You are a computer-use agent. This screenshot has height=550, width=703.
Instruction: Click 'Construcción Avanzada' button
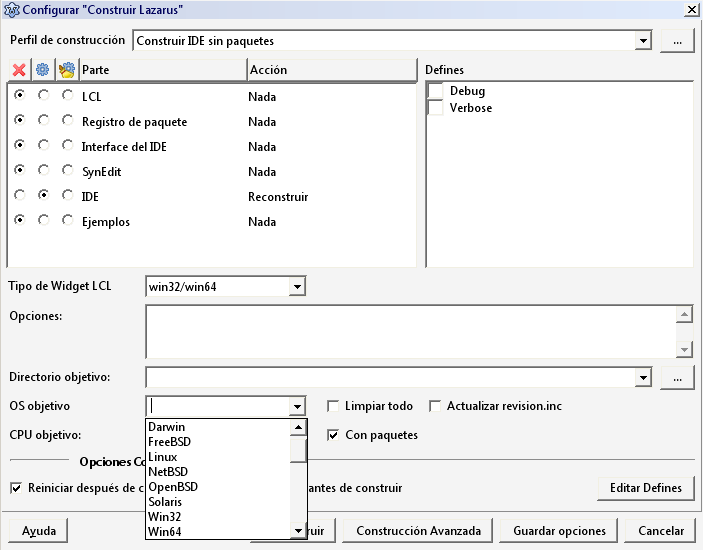(x=418, y=531)
